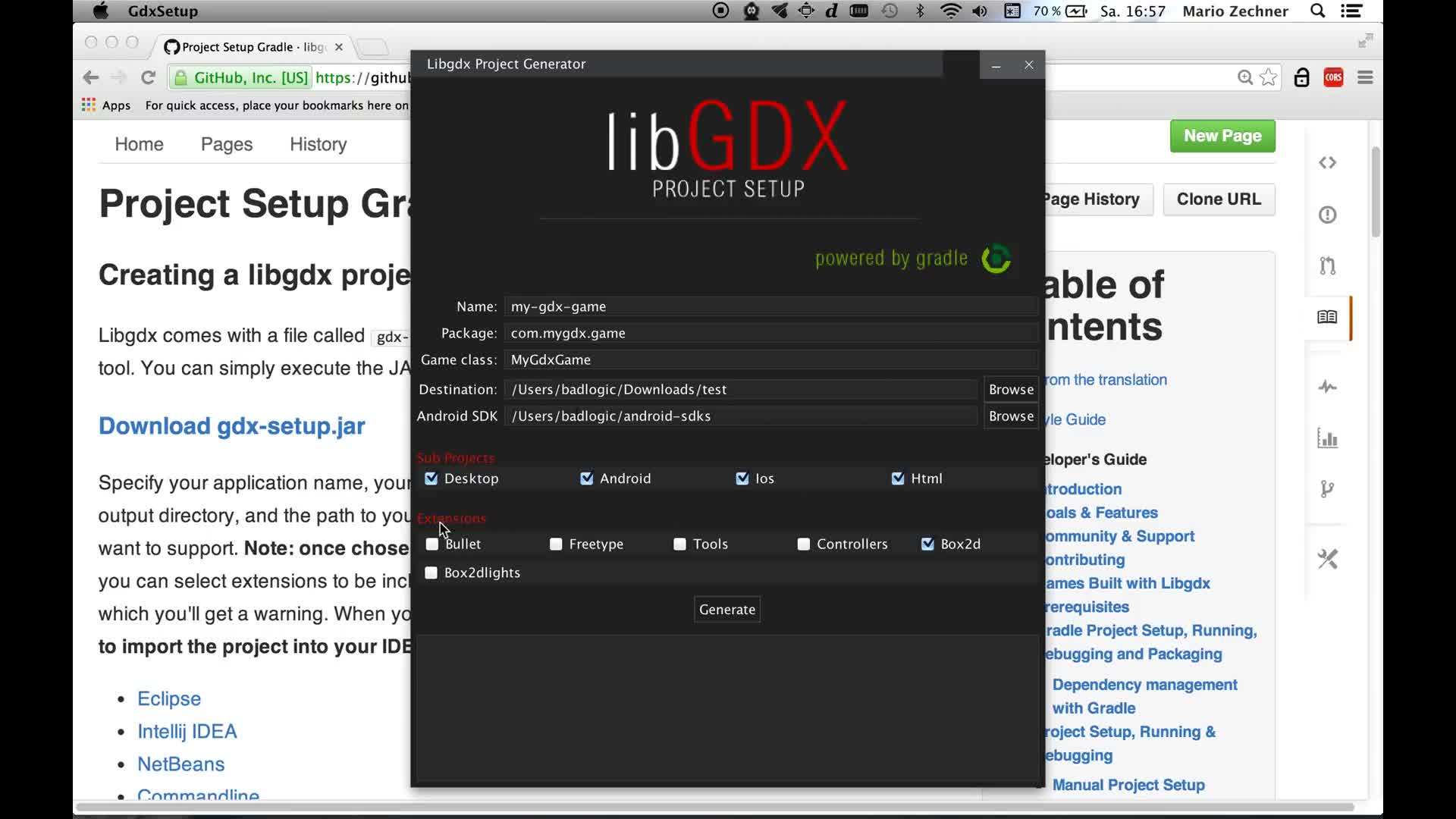The image size is (1456, 819).
Task: Open the Eclipse link
Action: click(x=169, y=698)
